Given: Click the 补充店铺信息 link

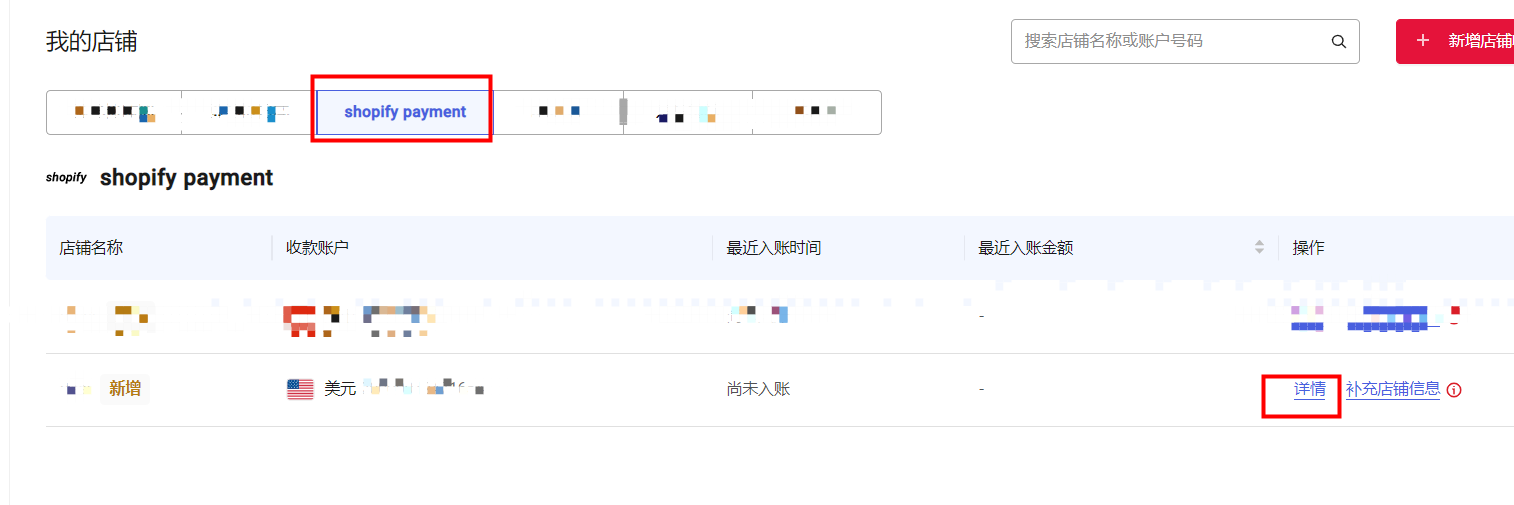Looking at the screenshot, I should pos(1392,389).
